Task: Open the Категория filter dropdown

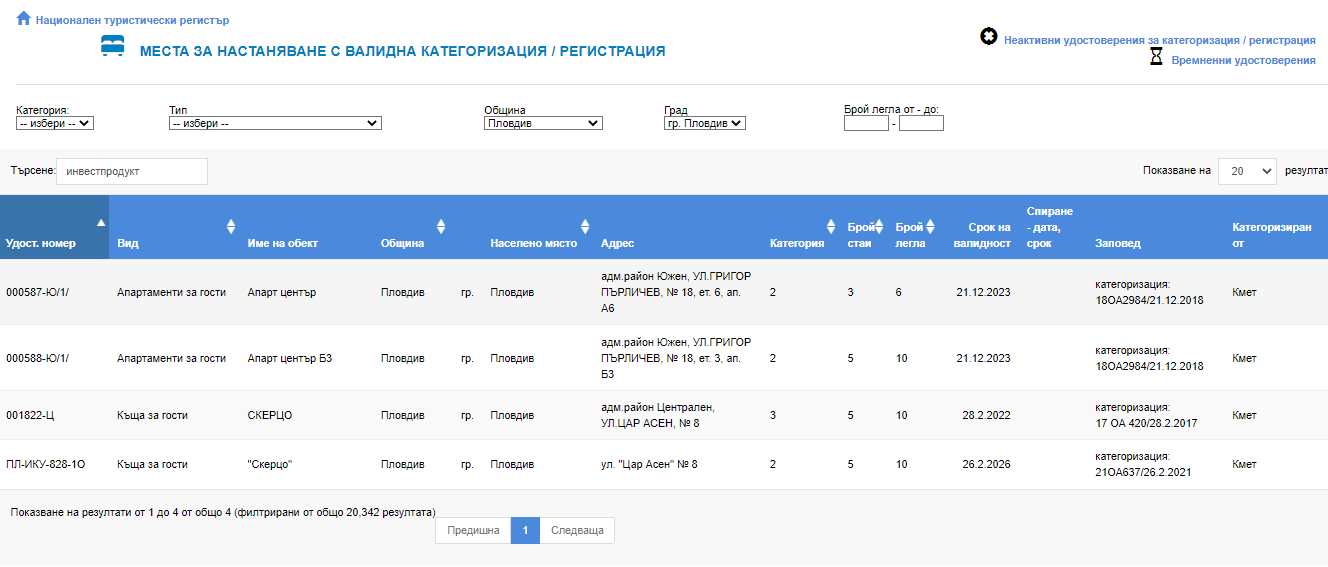Action: [55, 124]
